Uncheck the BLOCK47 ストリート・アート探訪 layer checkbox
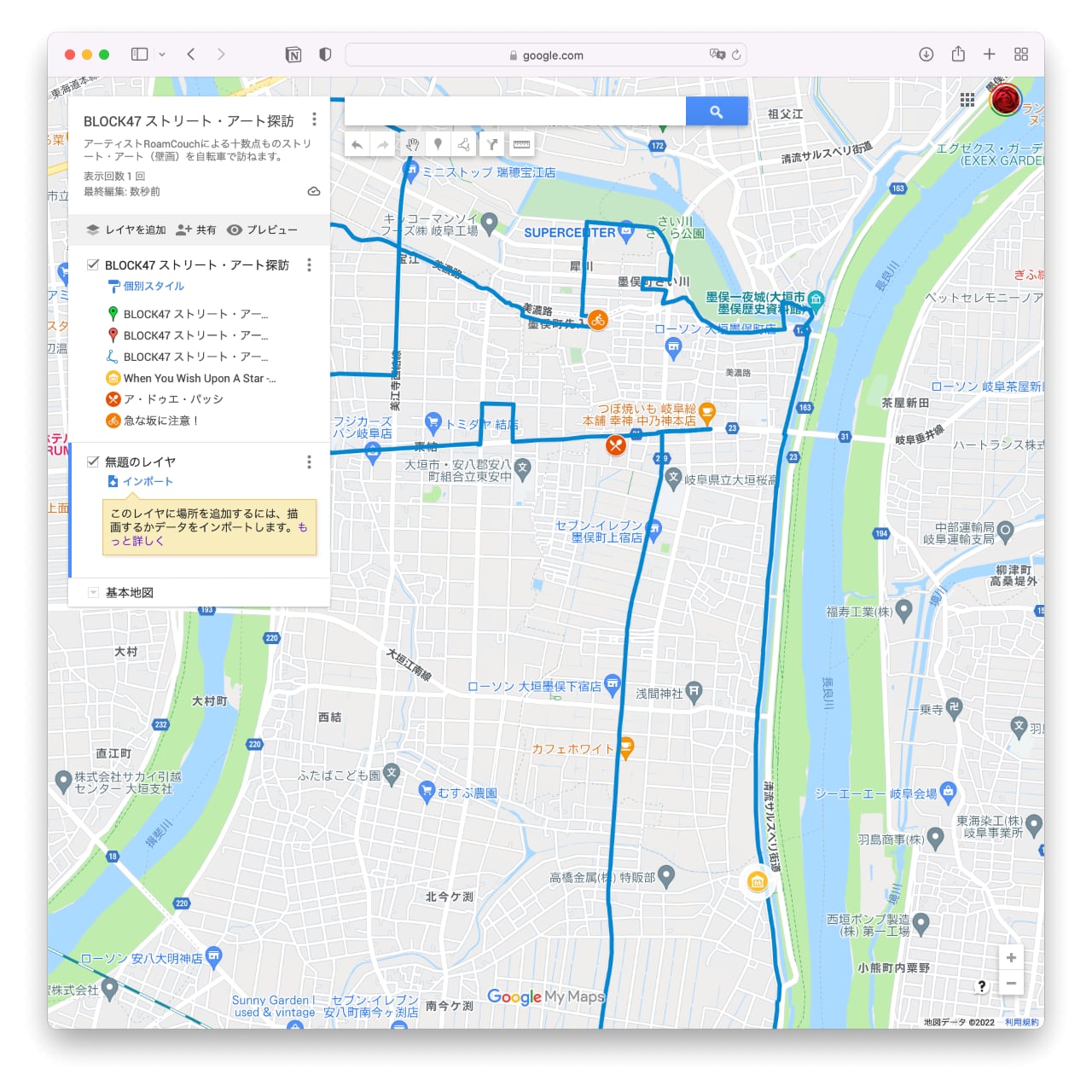The image size is (1092, 1092). [93, 264]
